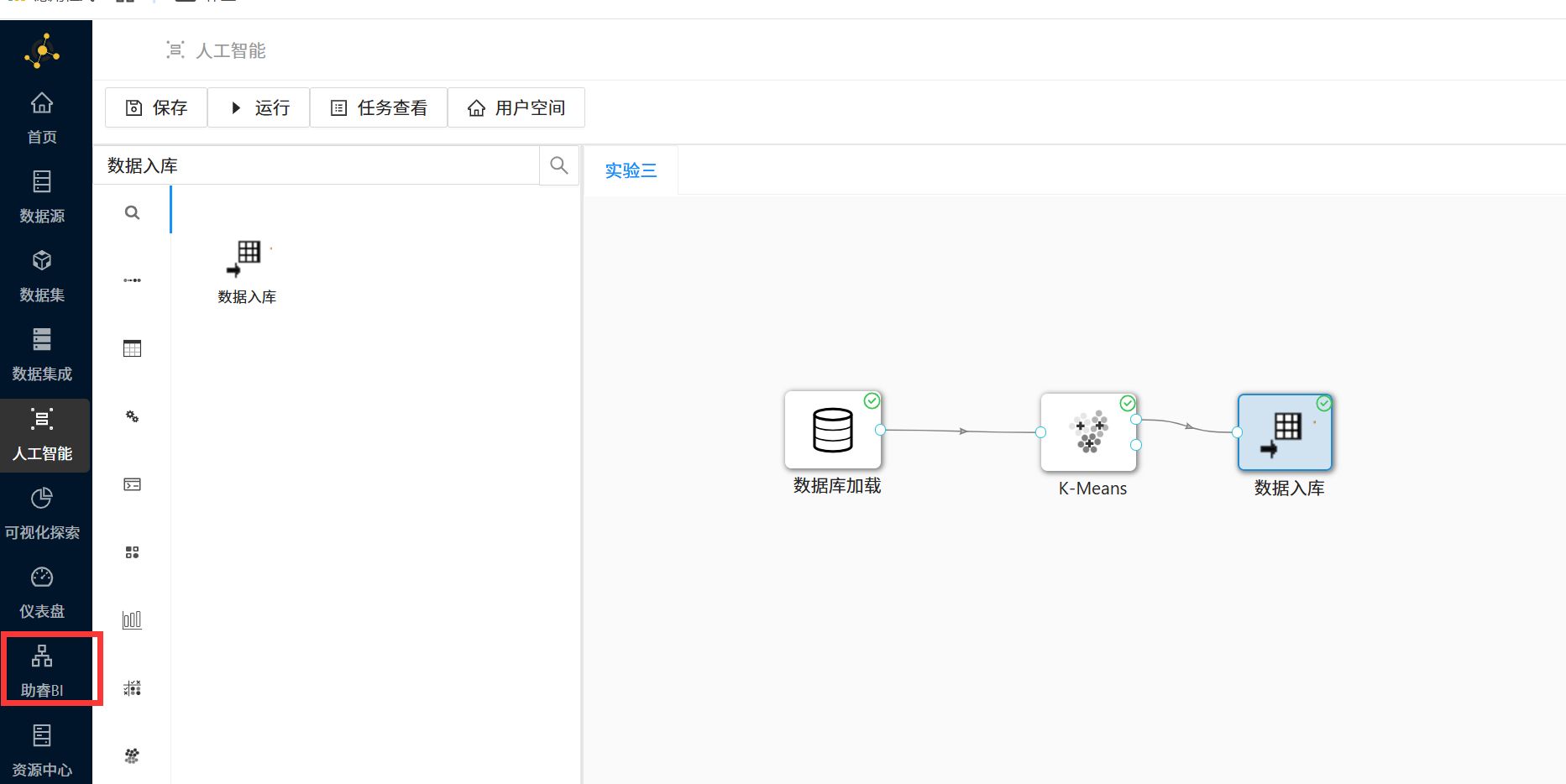The image size is (1566, 784).
Task: Click 数据入库 component in search results
Action: (x=247, y=272)
